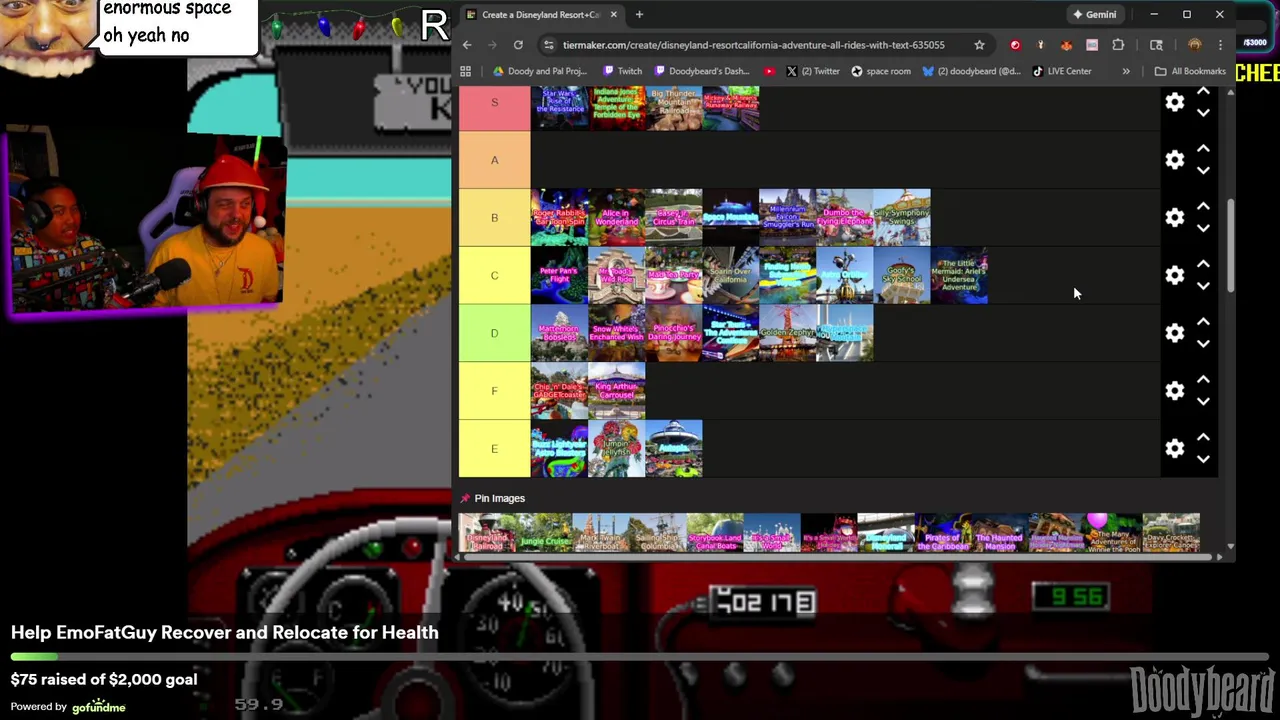
Task: Select The Haunted Mansion unranked image
Action: [x=1000, y=533]
